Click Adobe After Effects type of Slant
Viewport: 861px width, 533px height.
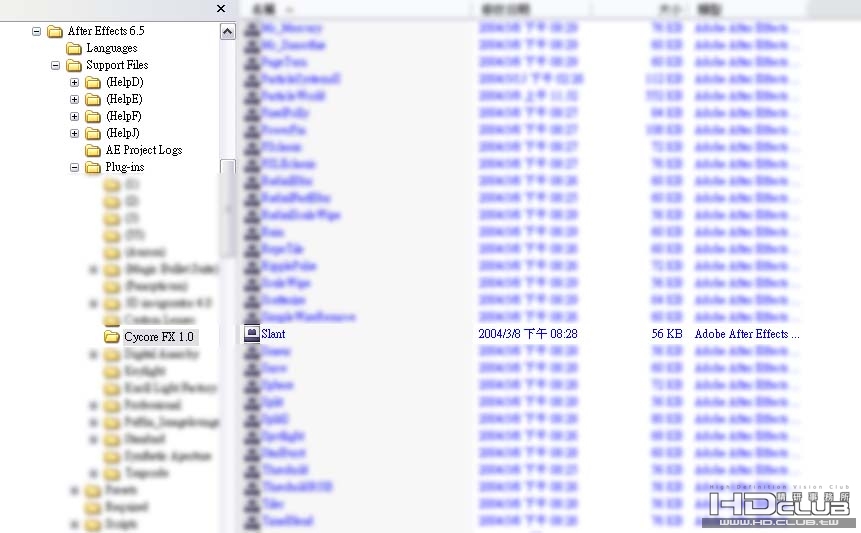(747, 334)
